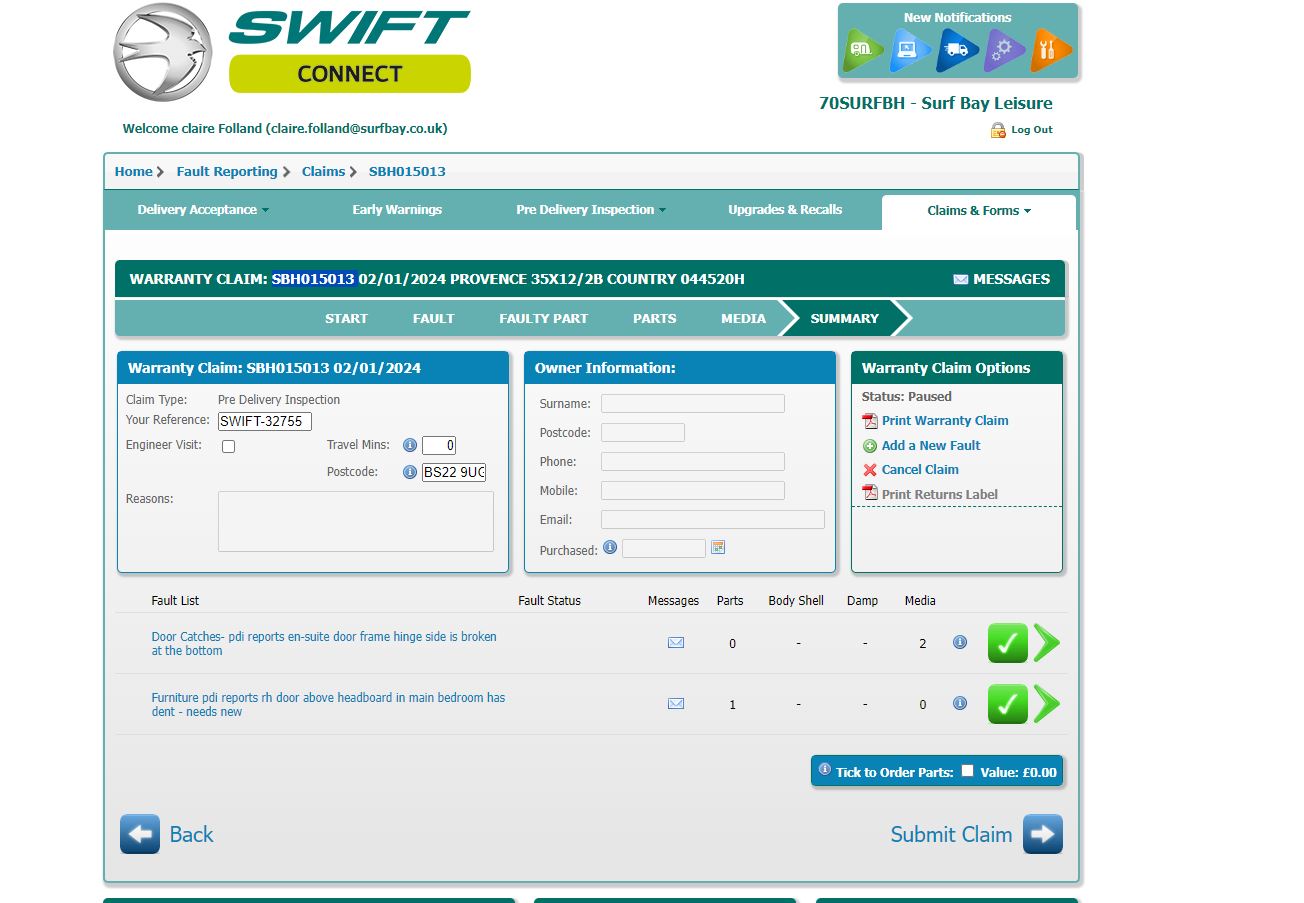The height and width of the screenshot is (903, 1304).
Task: Click the green tick on Door Catches row
Action: point(1008,643)
